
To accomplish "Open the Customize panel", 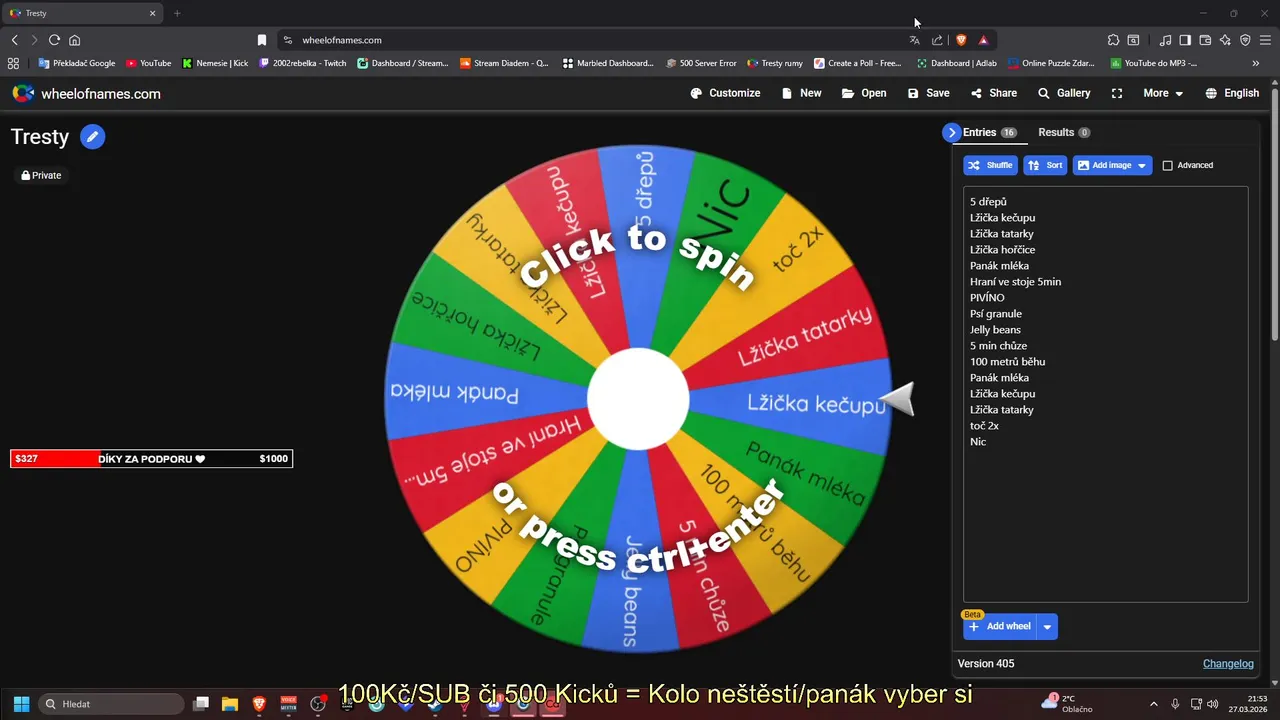I will pos(725,93).
